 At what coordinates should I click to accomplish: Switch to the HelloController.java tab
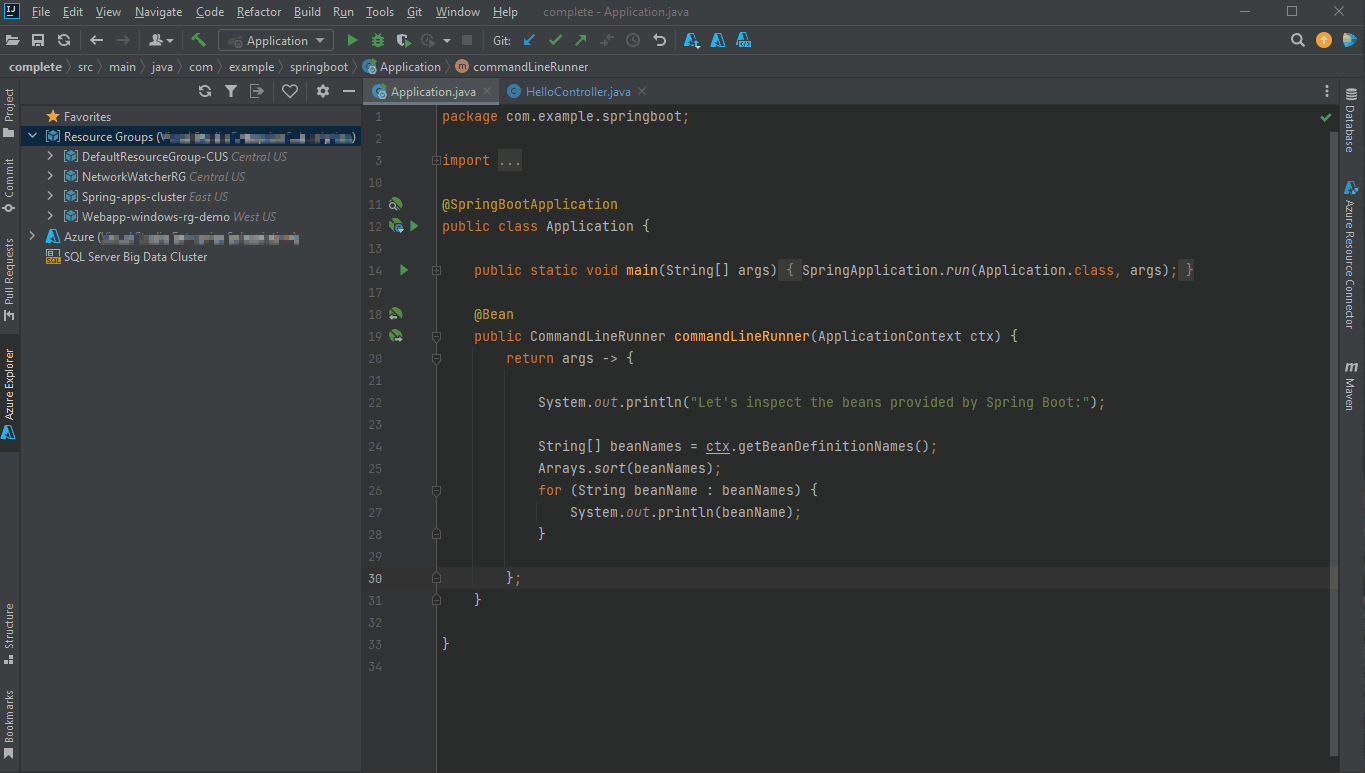tap(578, 92)
